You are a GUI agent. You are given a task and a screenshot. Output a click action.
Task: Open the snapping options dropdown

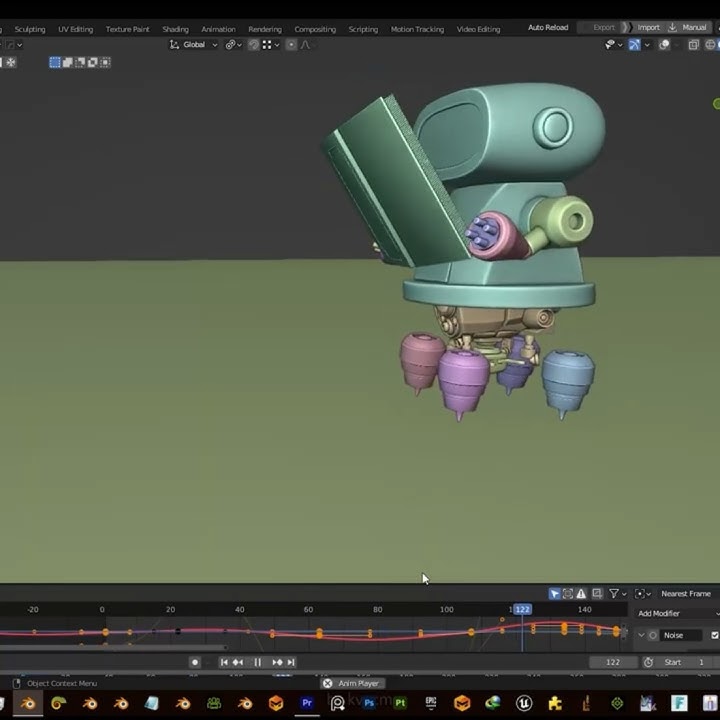tap(270, 45)
